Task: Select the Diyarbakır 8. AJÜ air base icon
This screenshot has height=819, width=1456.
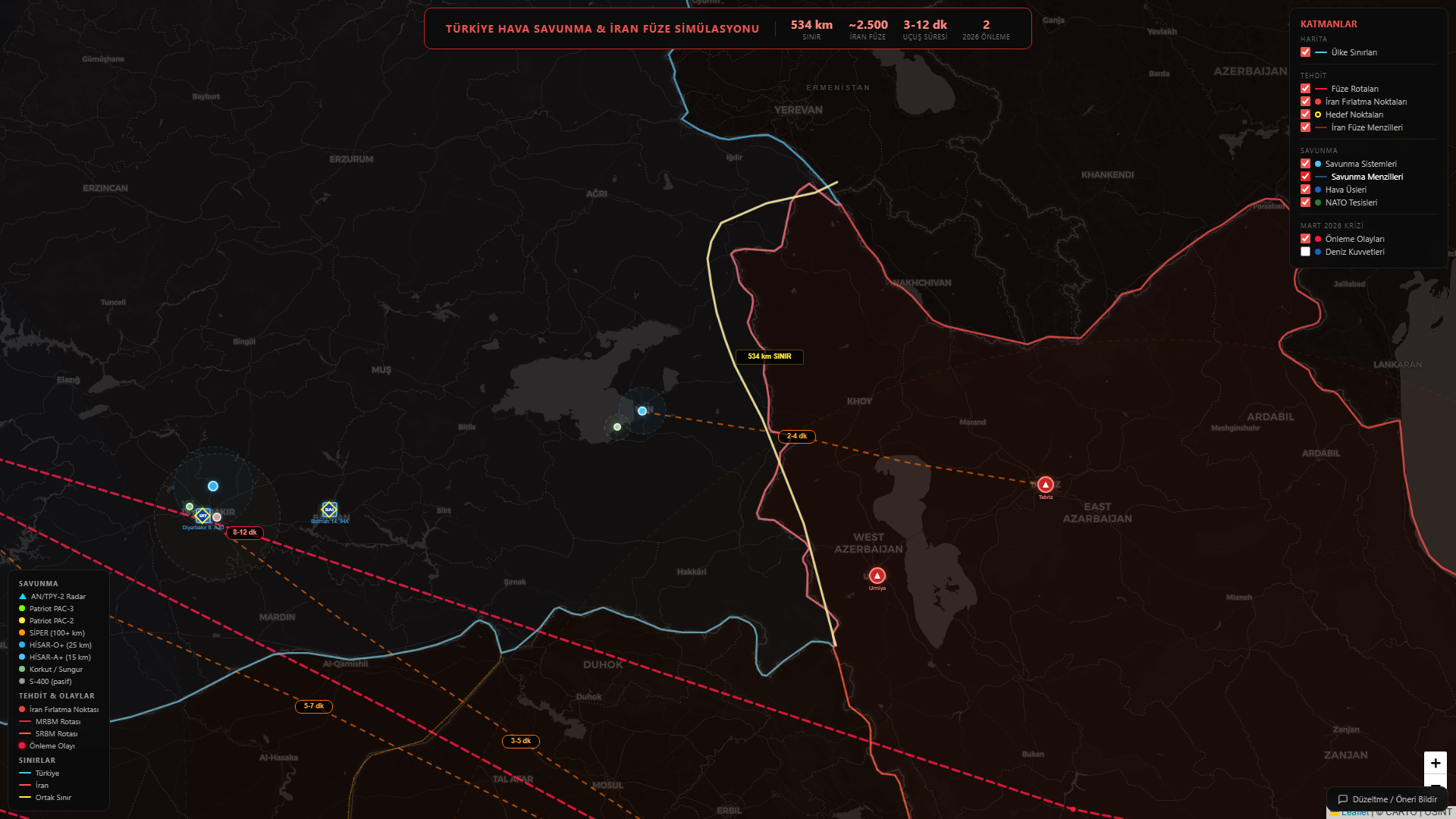Action: [202, 516]
